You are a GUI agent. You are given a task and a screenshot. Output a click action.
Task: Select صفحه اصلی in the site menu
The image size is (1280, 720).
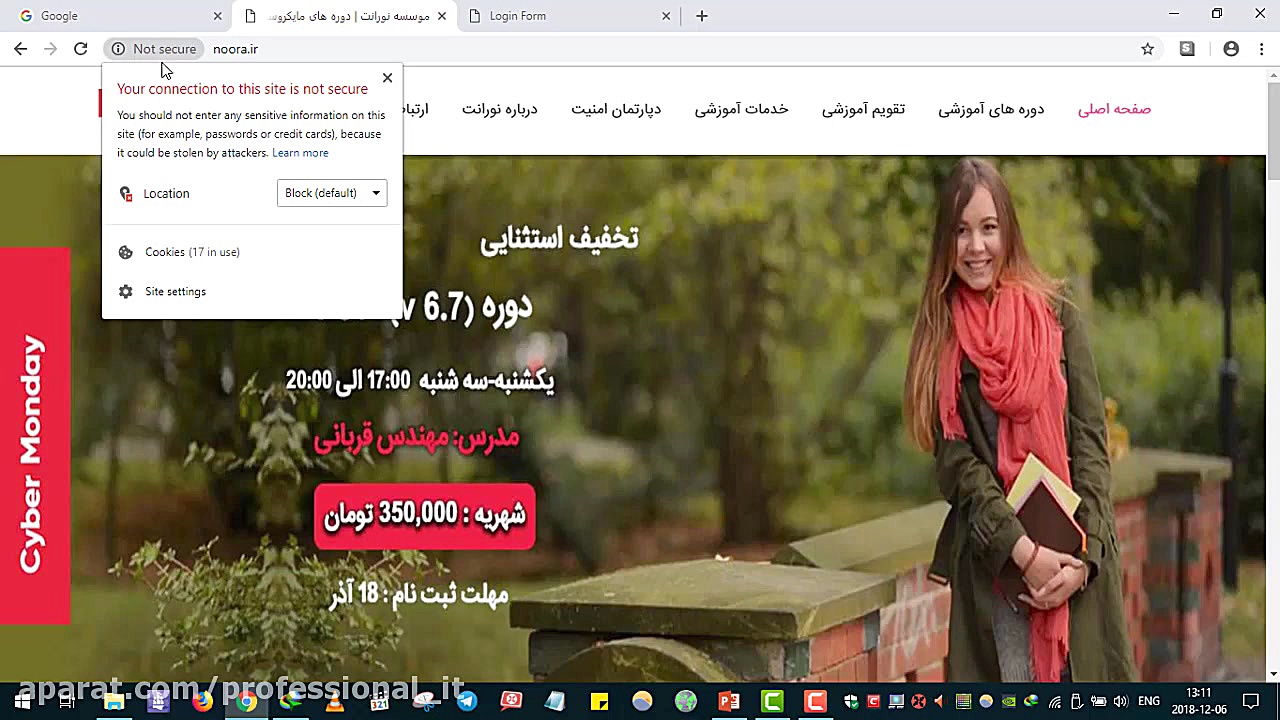click(1114, 109)
